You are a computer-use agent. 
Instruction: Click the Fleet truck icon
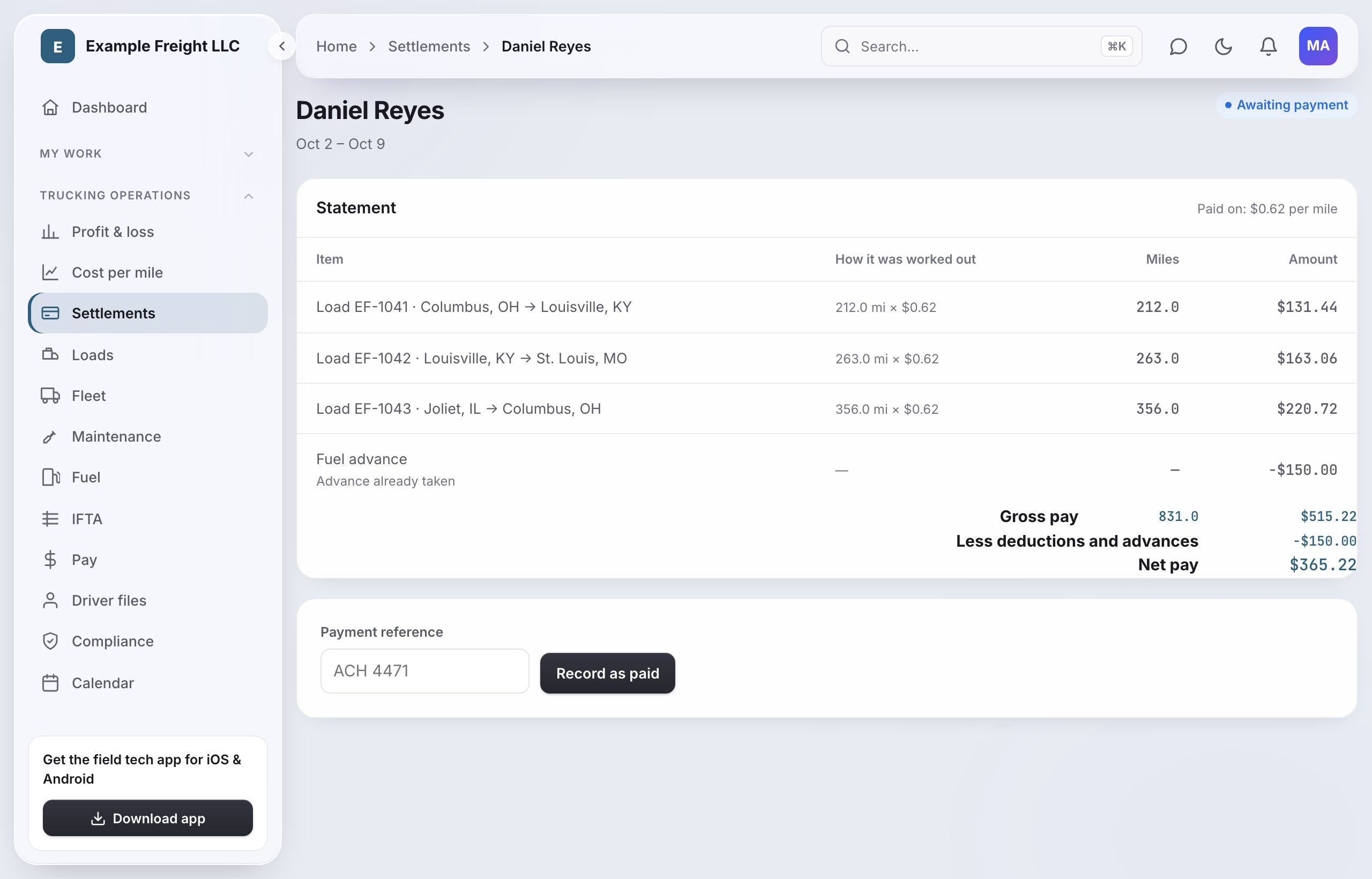point(50,396)
